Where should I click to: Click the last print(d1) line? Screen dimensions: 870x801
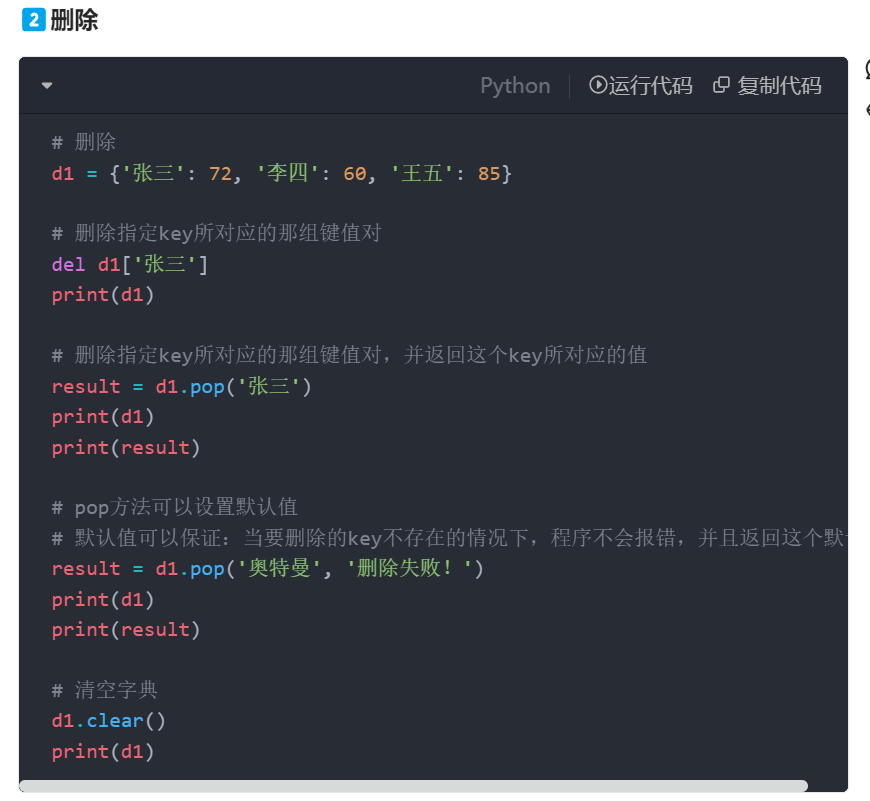103,752
